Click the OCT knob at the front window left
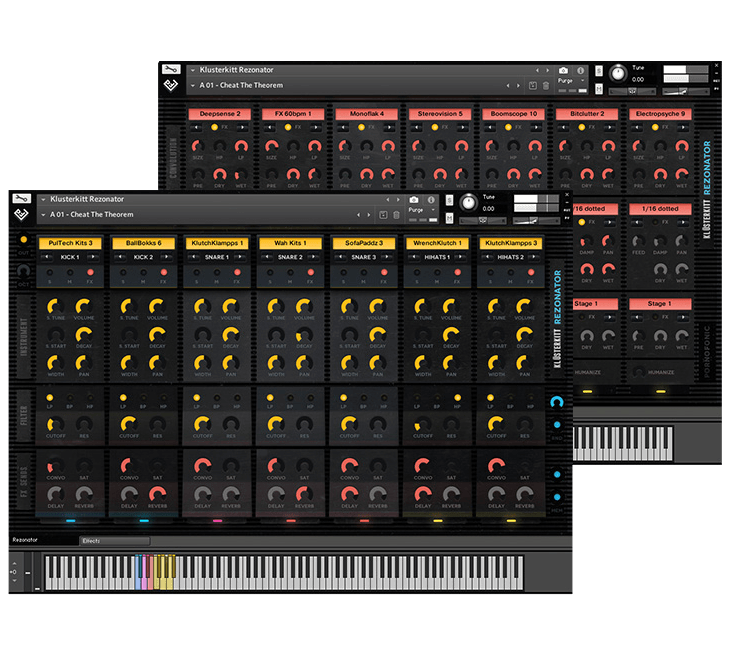Viewport: 730px width, 655px height. click(24, 271)
